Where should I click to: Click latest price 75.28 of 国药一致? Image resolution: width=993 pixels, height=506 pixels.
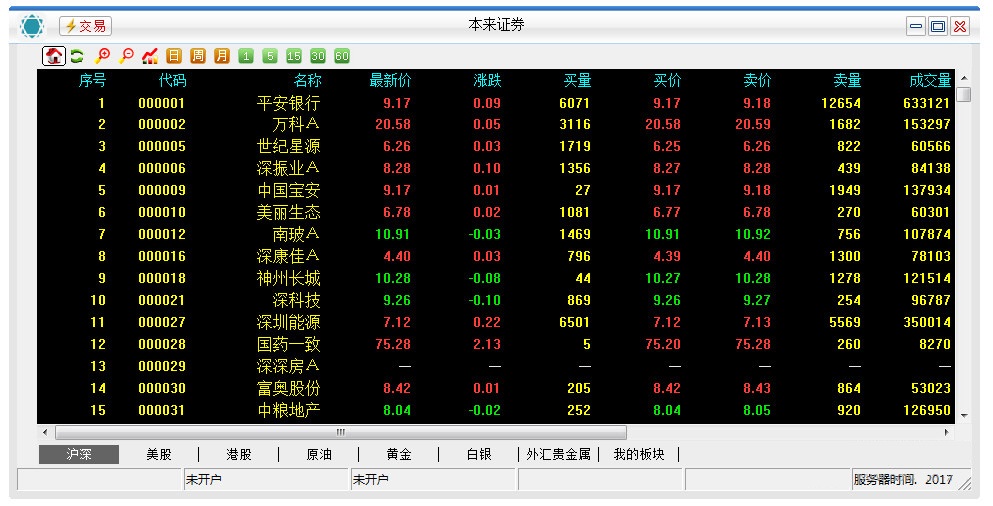(x=393, y=345)
